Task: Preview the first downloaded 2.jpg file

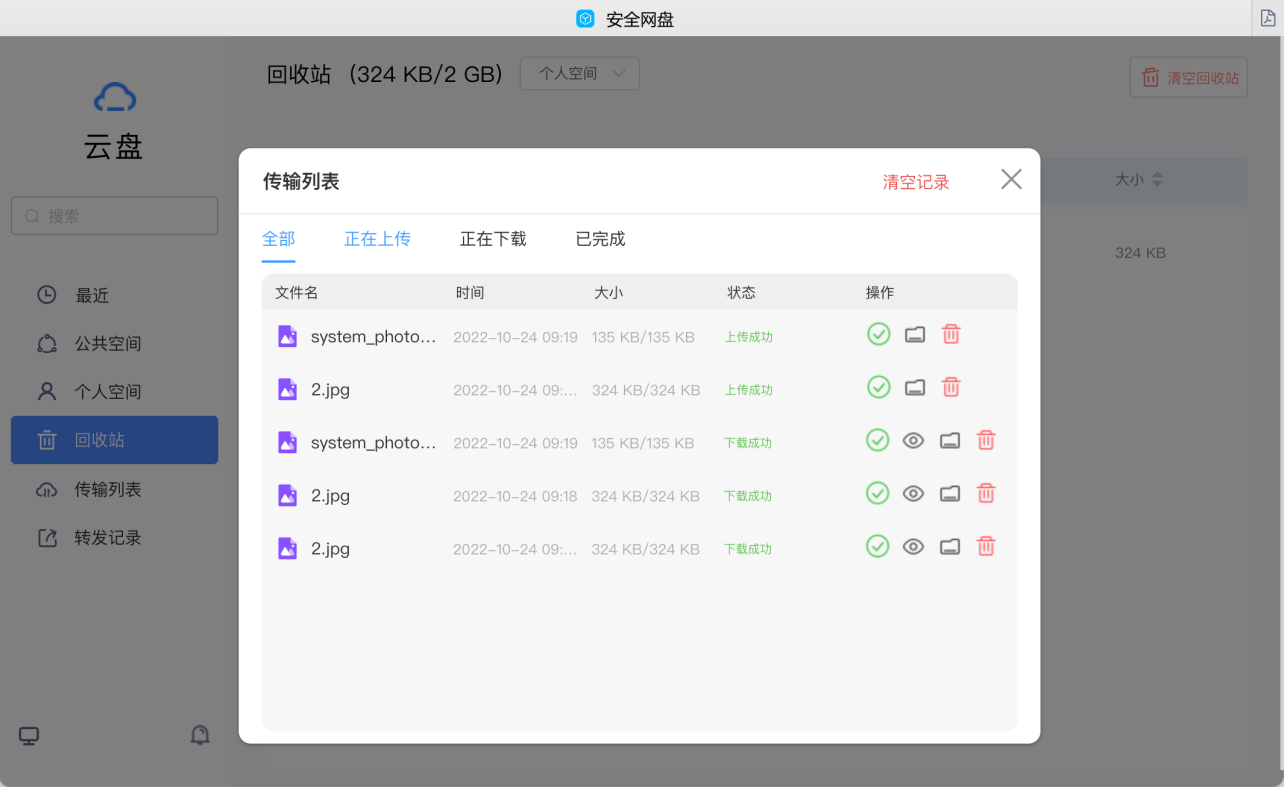Action: click(x=913, y=493)
